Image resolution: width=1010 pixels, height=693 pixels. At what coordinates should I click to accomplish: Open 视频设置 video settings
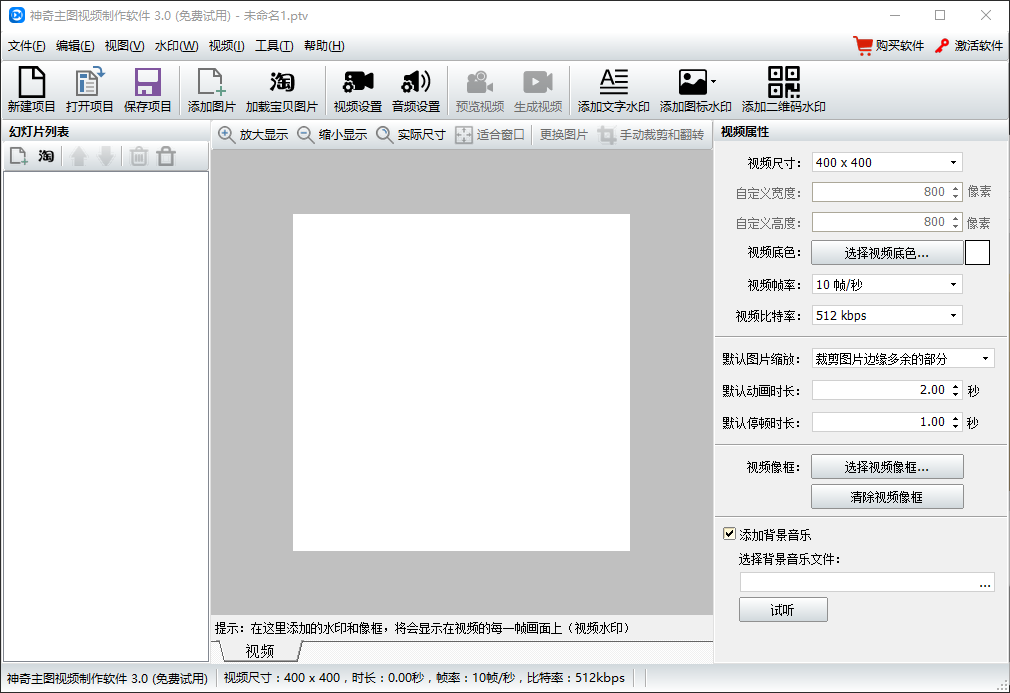click(x=358, y=90)
